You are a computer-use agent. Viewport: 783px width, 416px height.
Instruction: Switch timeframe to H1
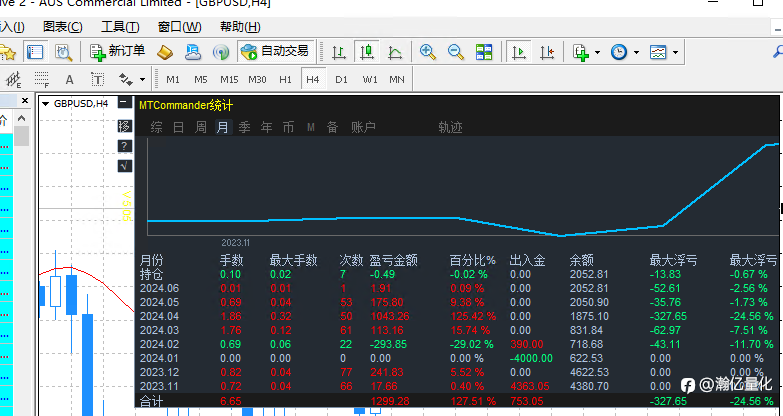[x=285, y=79]
